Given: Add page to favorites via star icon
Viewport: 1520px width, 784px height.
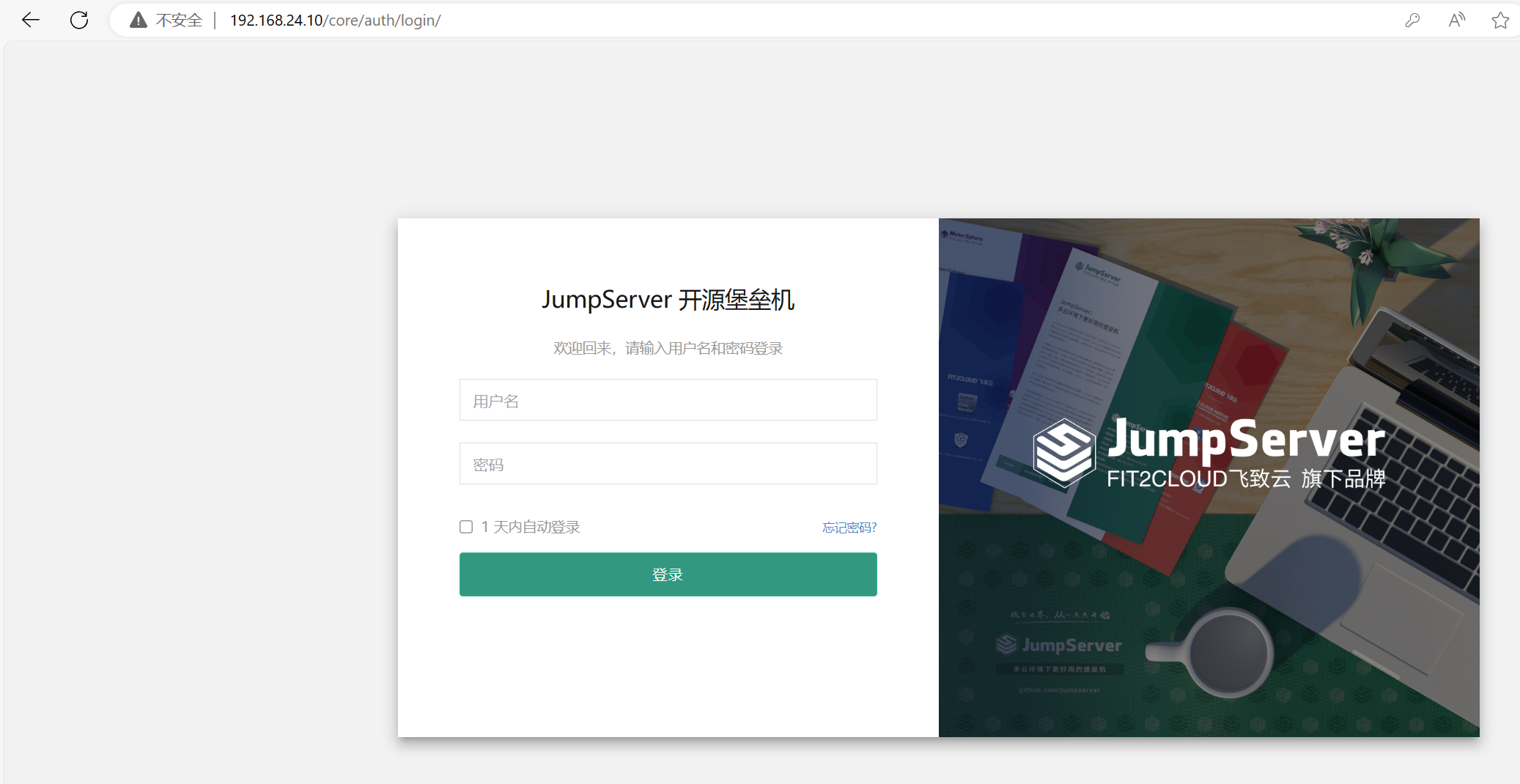Looking at the screenshot, I should pos(1500,20).
